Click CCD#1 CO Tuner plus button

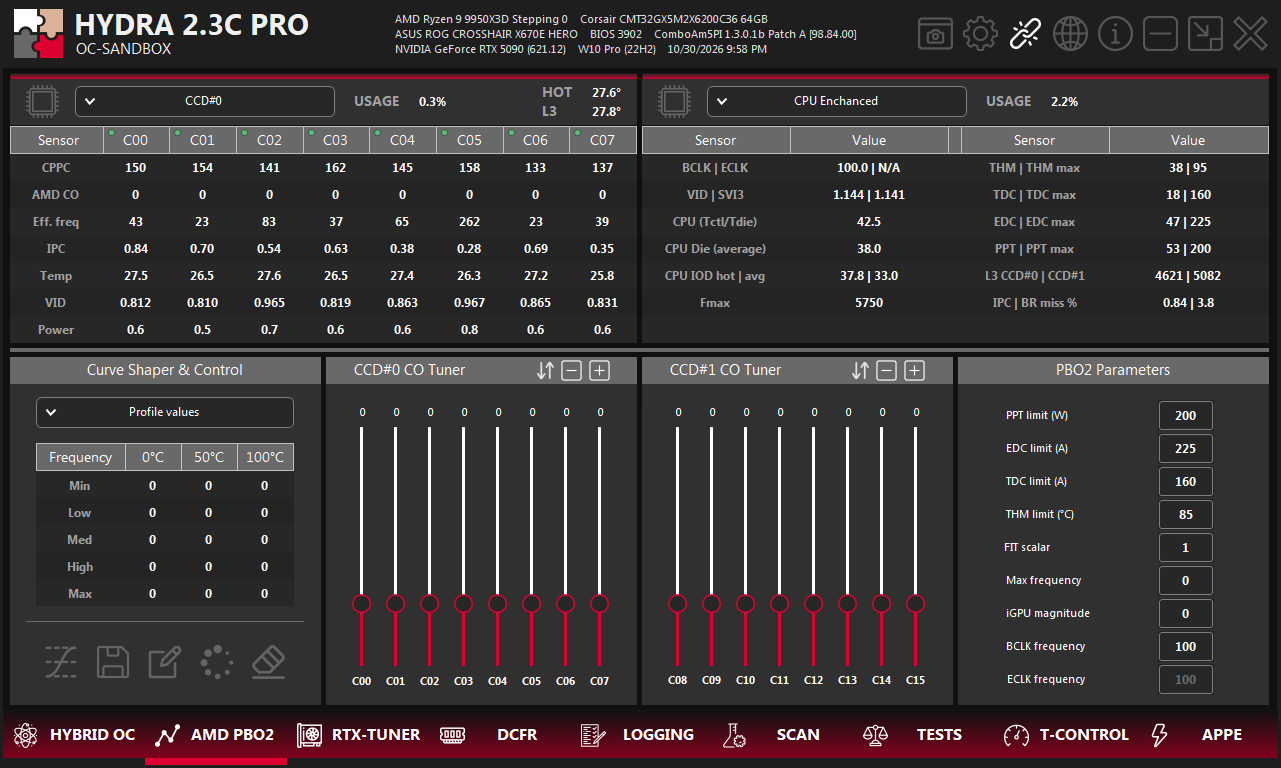click(914, 371)
